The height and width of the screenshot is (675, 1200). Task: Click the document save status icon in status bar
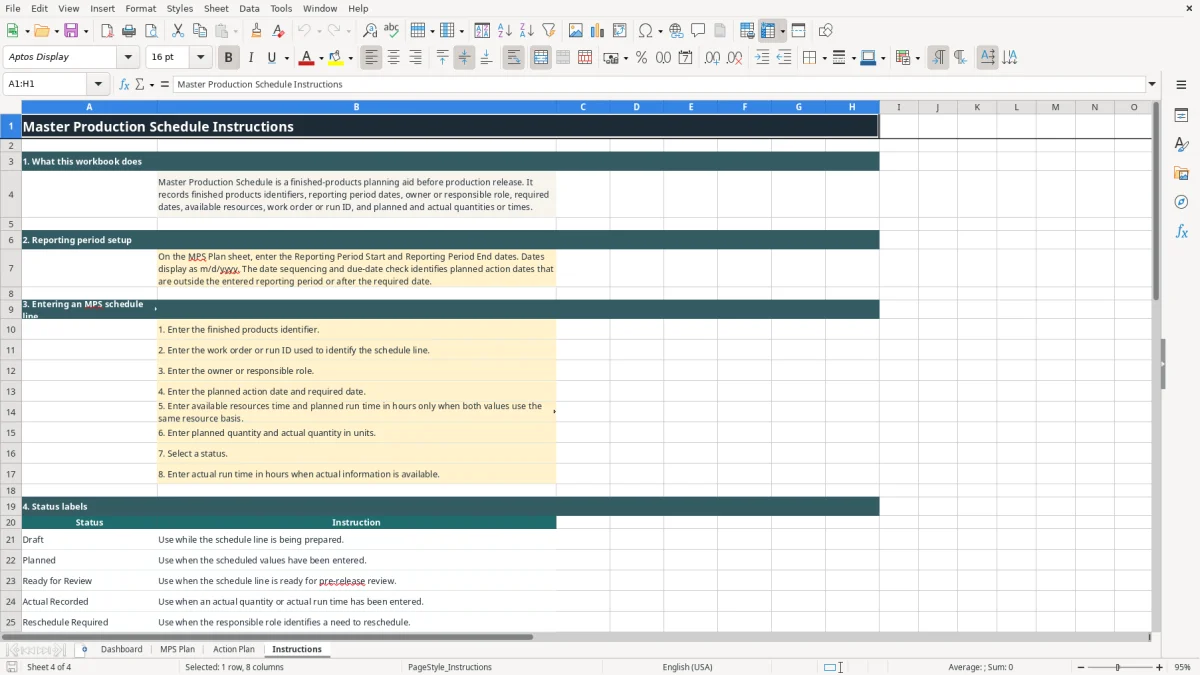pyautogui.click(x=12, y=667)
